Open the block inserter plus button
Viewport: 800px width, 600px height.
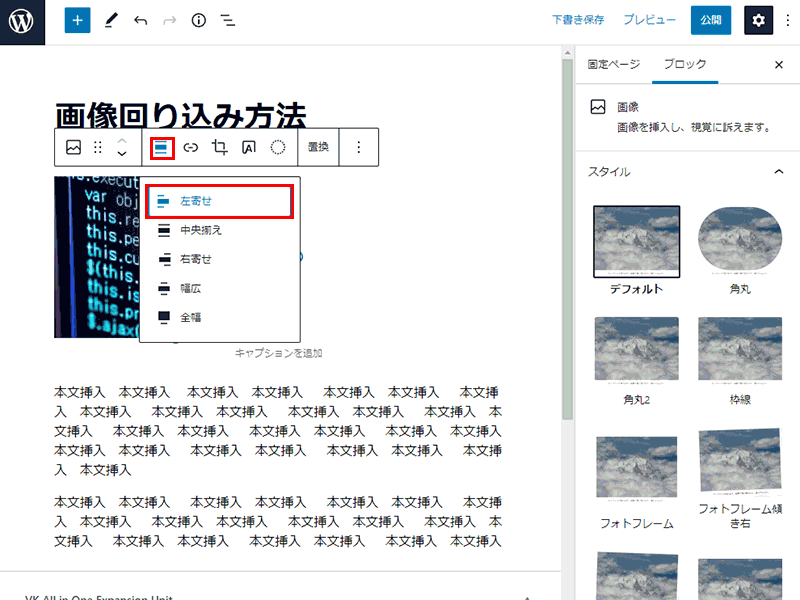tap(78, 21)
